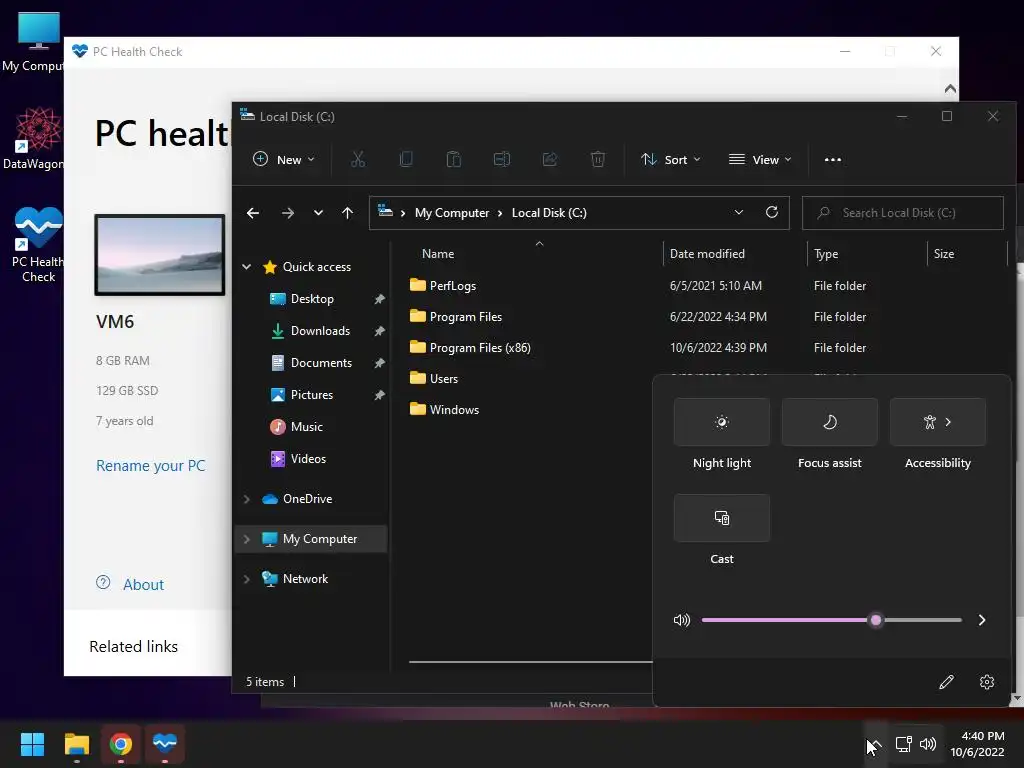Viewport: 1024px width, 768px height.
Task: Click the Copy icon in Explorer toolbar
Action: (406, 159)
